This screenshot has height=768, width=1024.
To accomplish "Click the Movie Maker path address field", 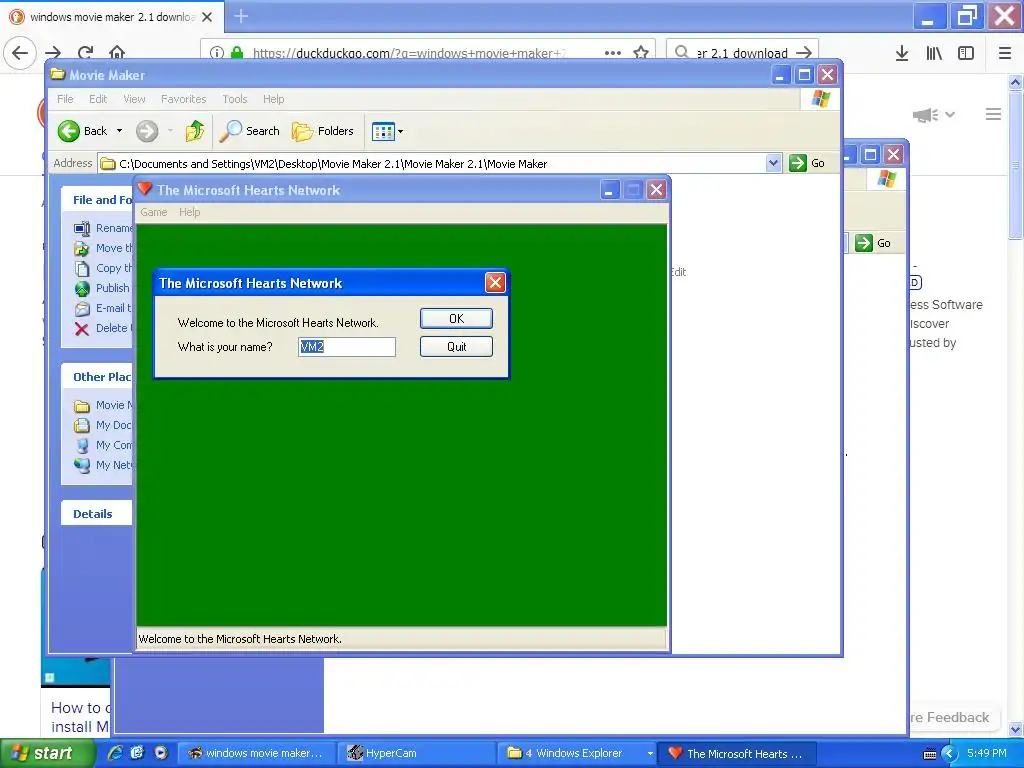I will 432,163.
